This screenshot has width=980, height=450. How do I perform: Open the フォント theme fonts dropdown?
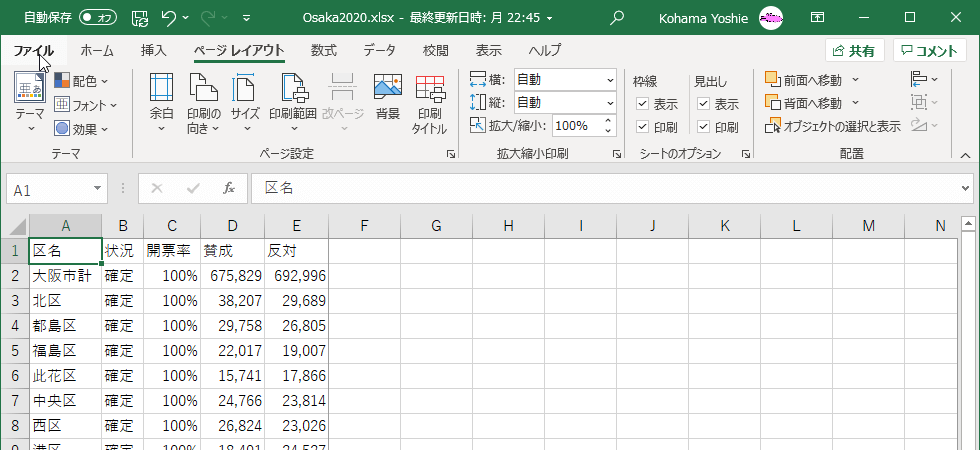pyautogui.click(x=86, y=105)
